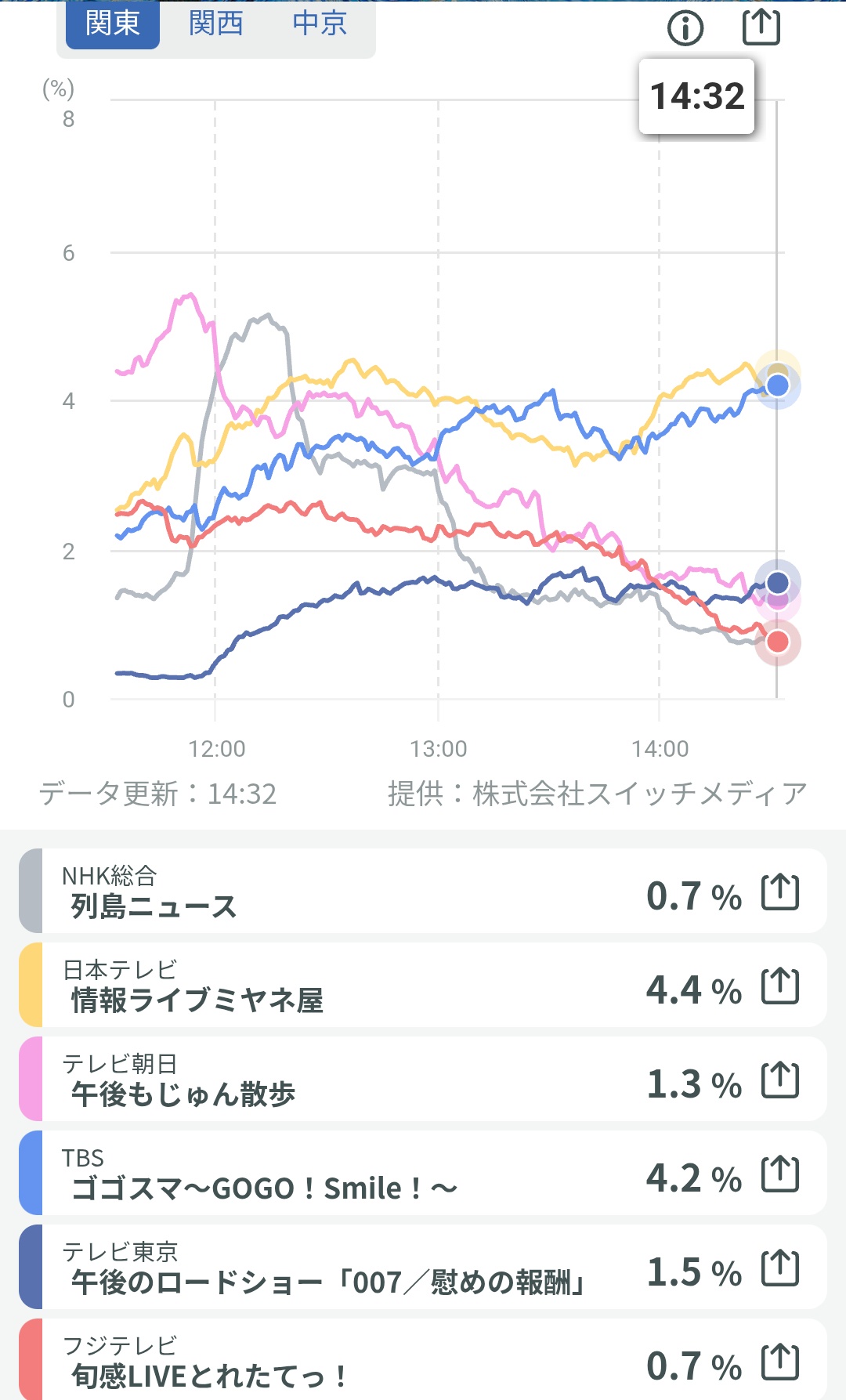The width and height of the screenshot is (846, 1400).
Task: Share the 日本テレビ ミヤネ屋 rating
Action: [x=780, y=986]
